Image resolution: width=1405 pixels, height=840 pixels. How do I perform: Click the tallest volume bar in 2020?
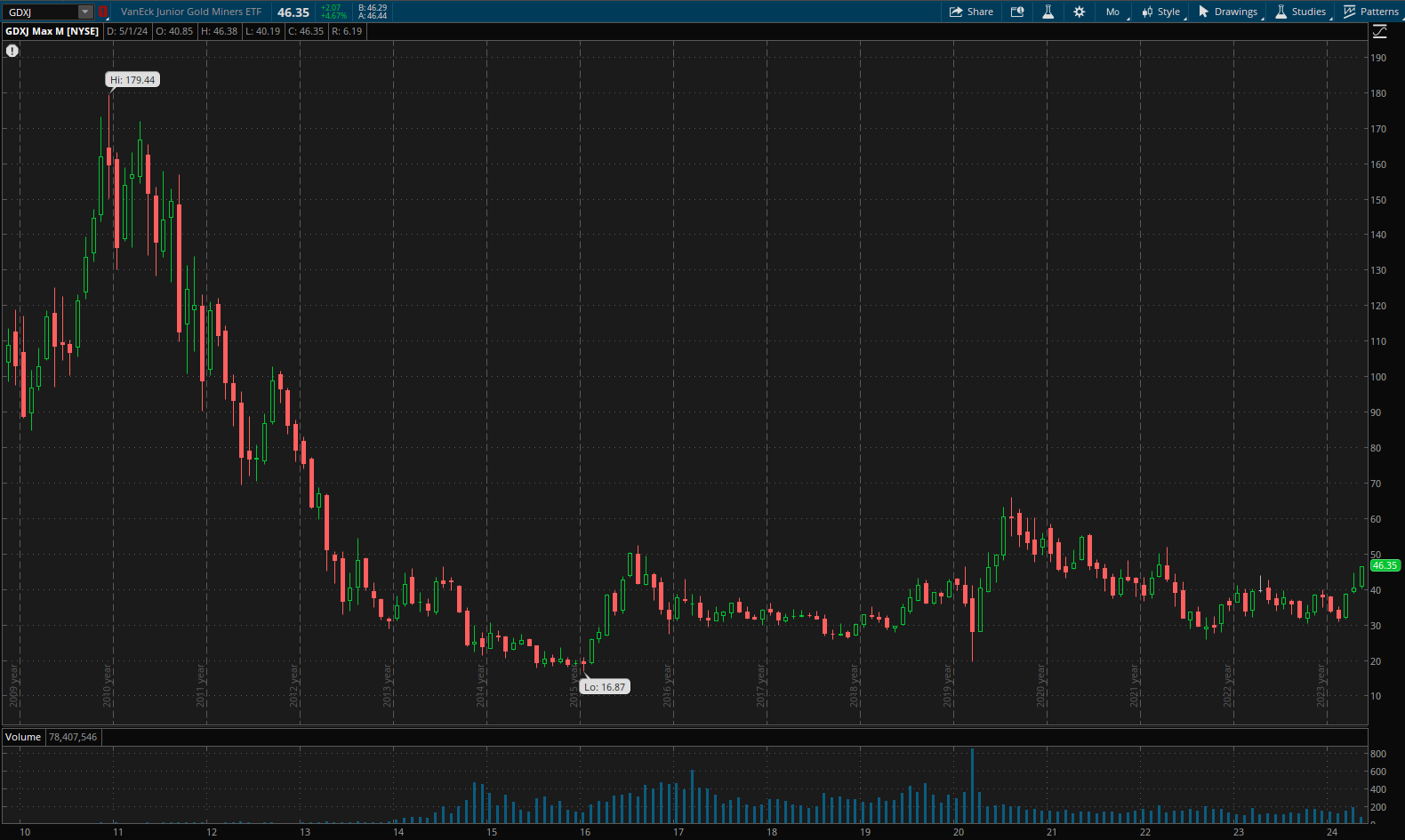pos(972,786)
